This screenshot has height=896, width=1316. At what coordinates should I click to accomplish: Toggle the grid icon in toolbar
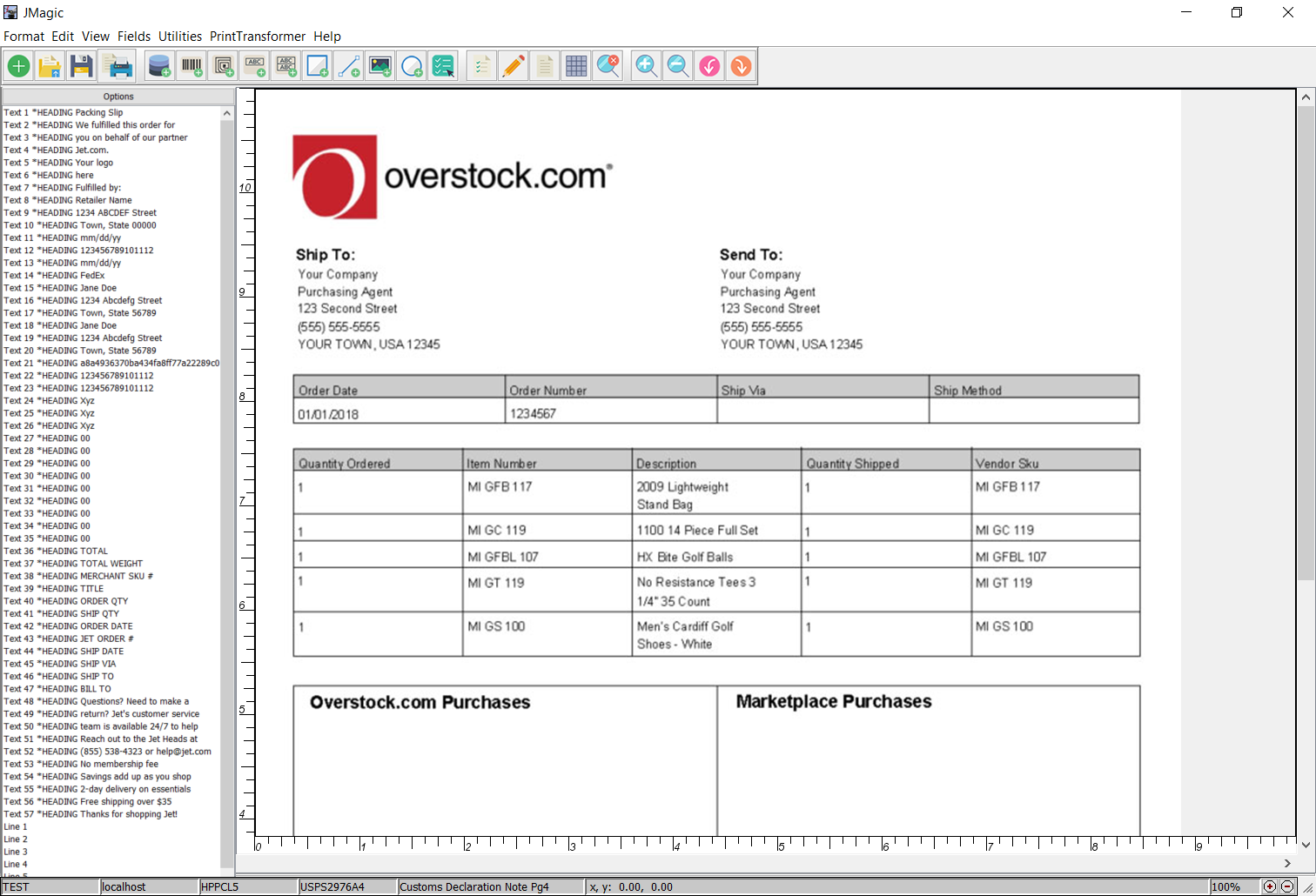pyautogui.click(x=576, y=66)
